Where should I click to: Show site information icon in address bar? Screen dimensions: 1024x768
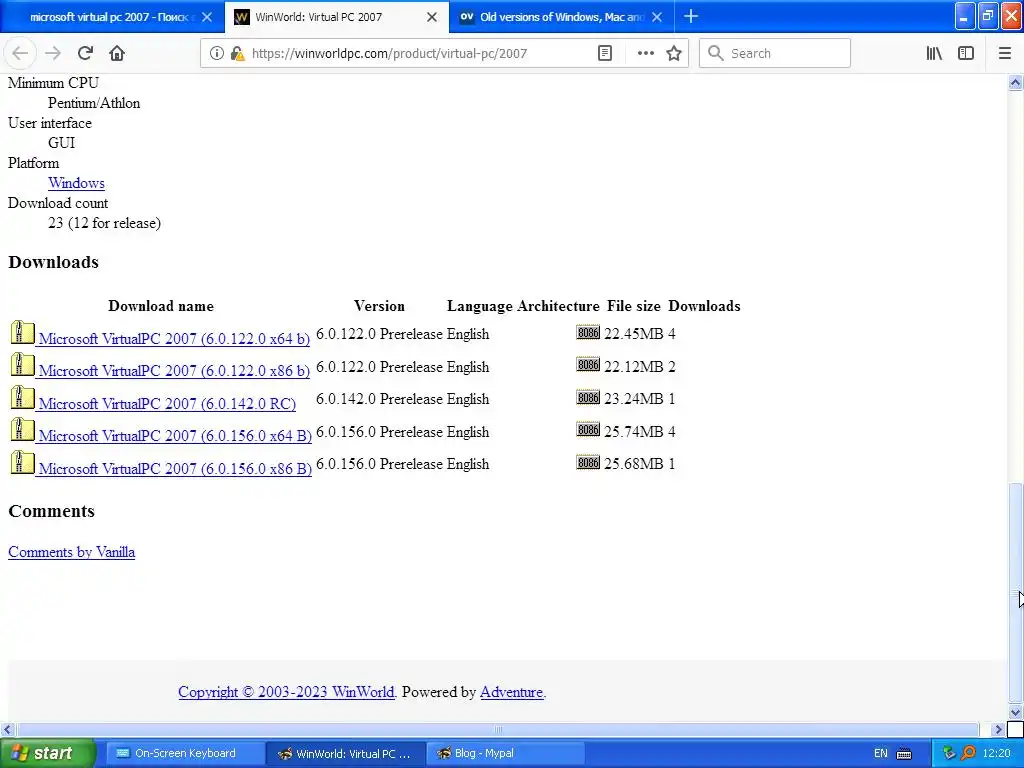click(217, 54)
